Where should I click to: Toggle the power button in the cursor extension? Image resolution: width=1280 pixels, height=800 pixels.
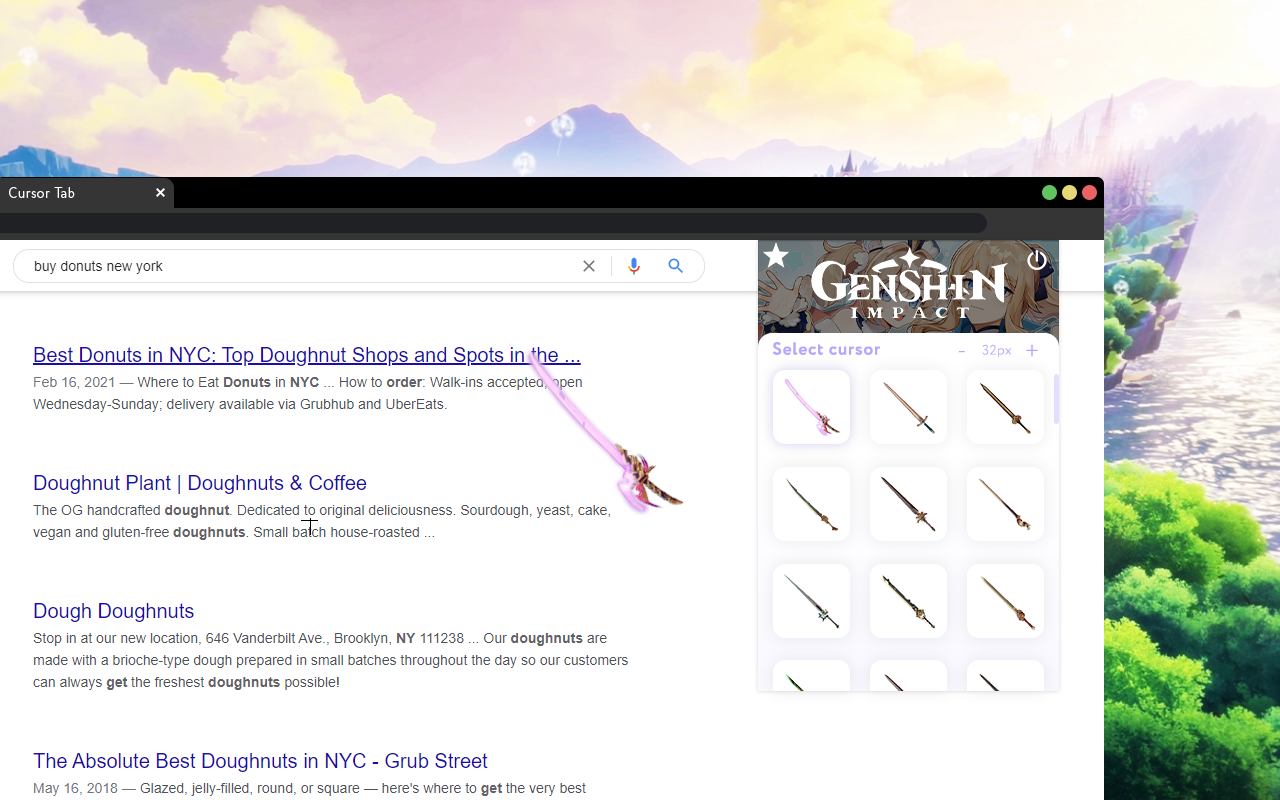(x=1037, y=260)
